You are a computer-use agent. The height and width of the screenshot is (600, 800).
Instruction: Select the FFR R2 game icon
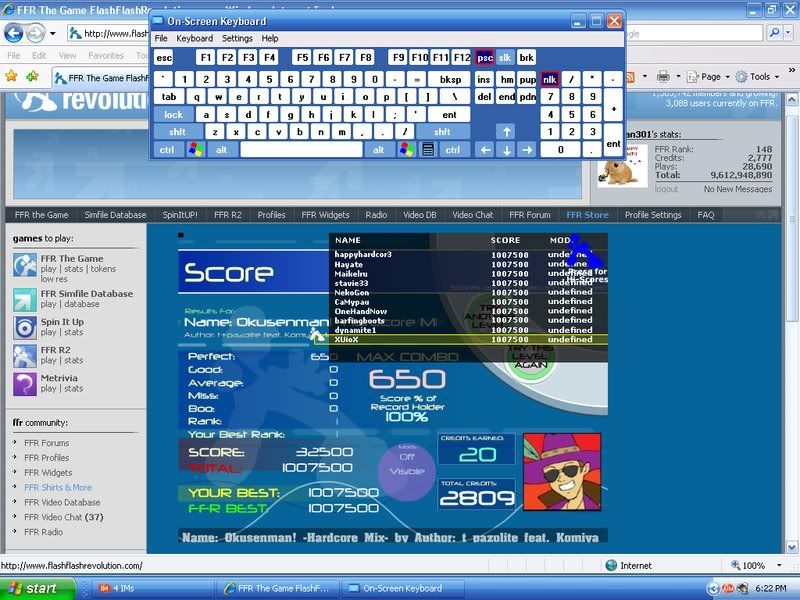tap(25, 355)
